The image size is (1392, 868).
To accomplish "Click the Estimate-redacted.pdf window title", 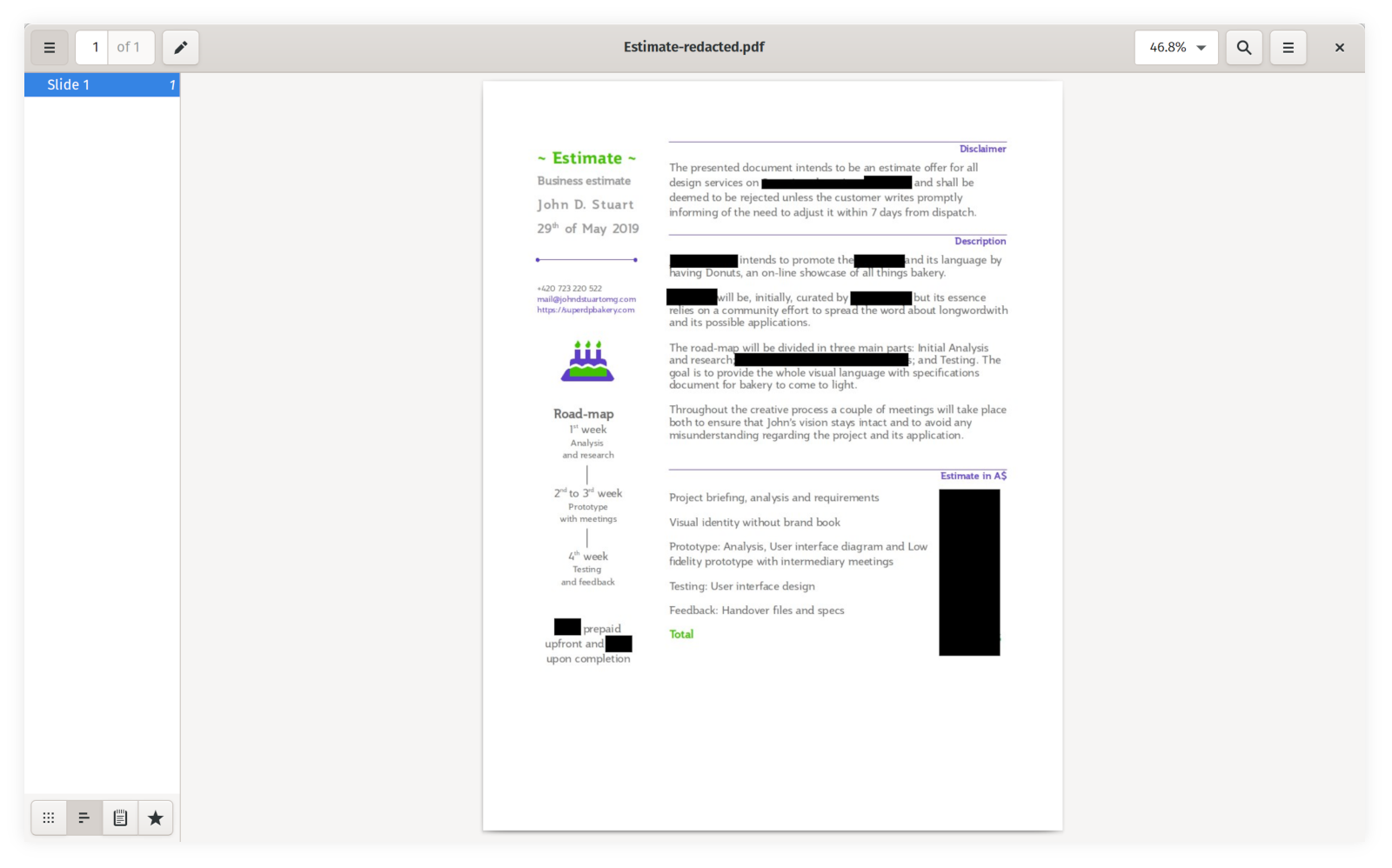I will pos(693,47).
